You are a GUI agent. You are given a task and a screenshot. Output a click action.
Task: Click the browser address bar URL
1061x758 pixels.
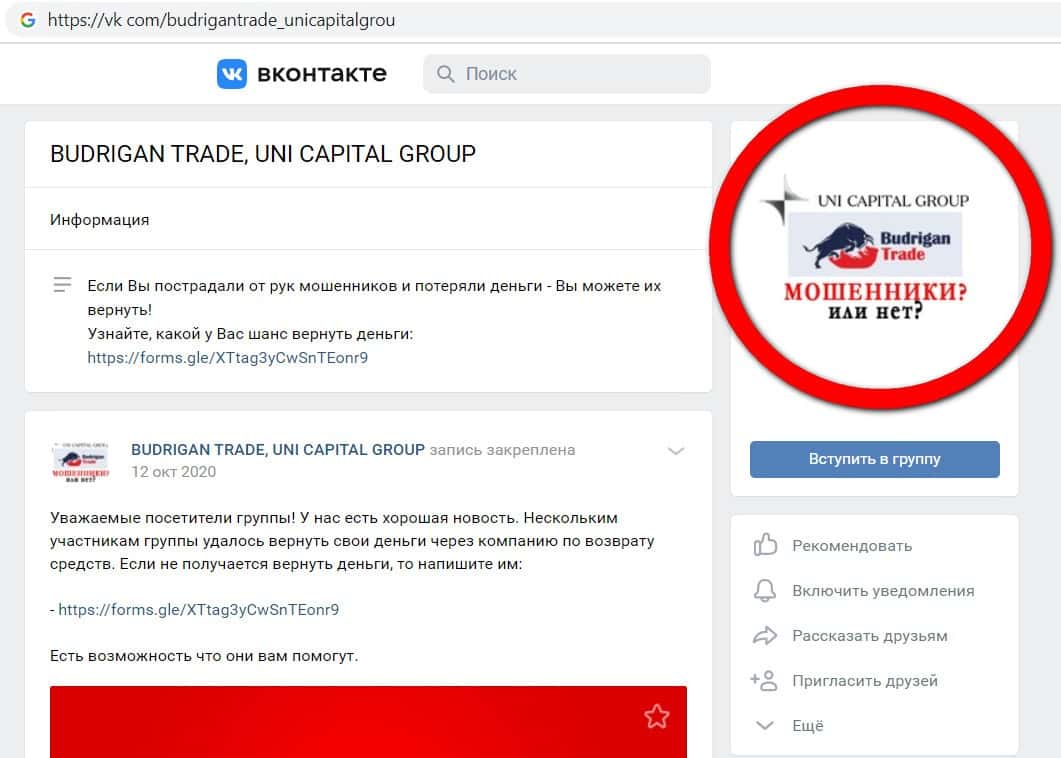point(221,20)
